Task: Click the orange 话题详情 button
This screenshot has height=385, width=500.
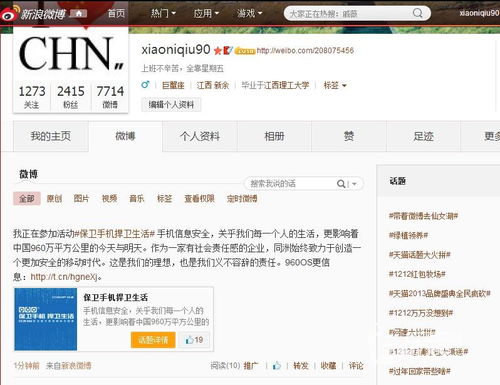Action: click(x=153, y=340)
